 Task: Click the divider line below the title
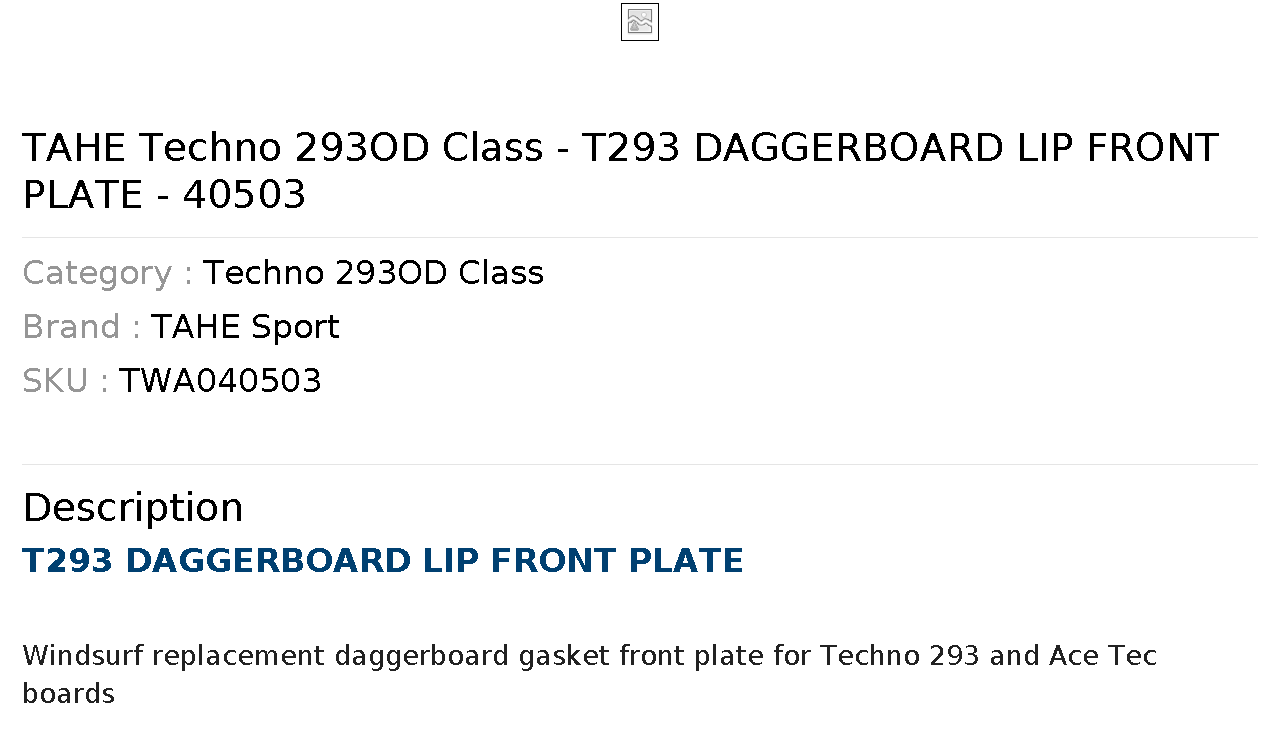pyautogui.click(x=640, y=237)
